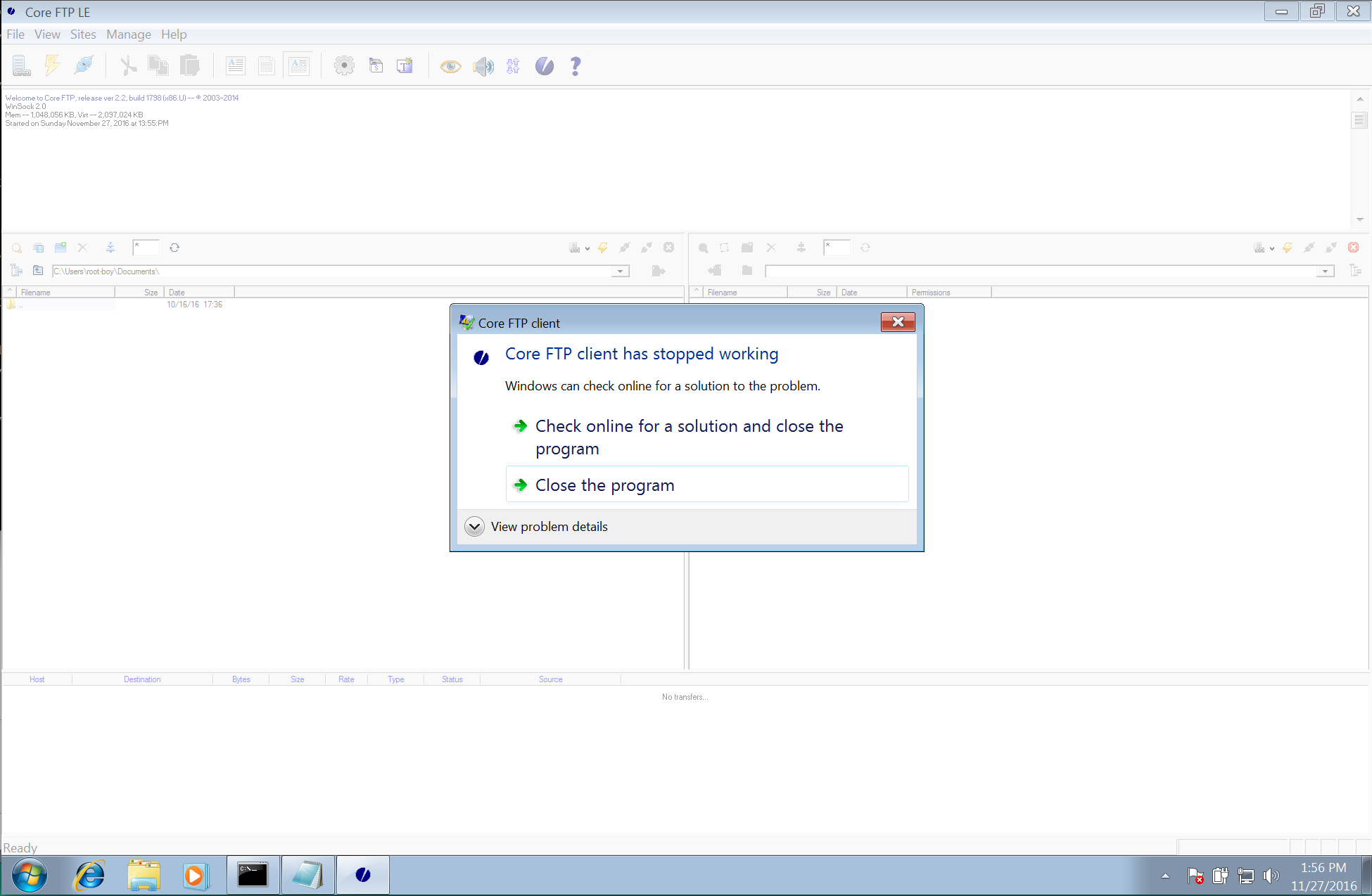Viewport: 1372px width, 896px height.
Task: Click the remote pane search magnifier icon
Action: [x=704, y=248]
